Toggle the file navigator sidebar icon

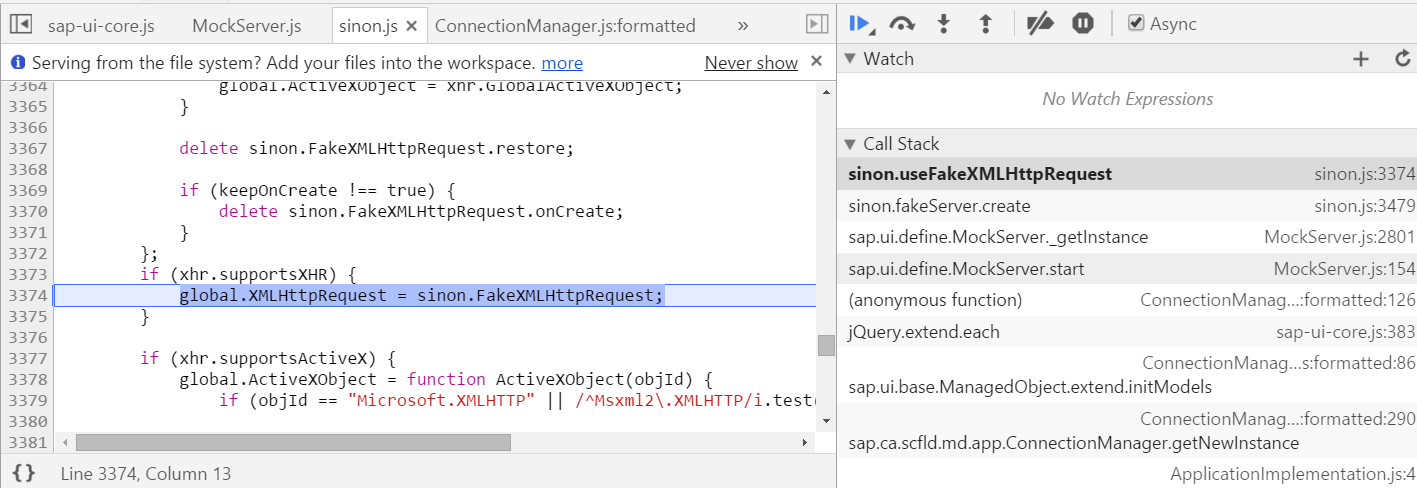[x=21, y=24]
